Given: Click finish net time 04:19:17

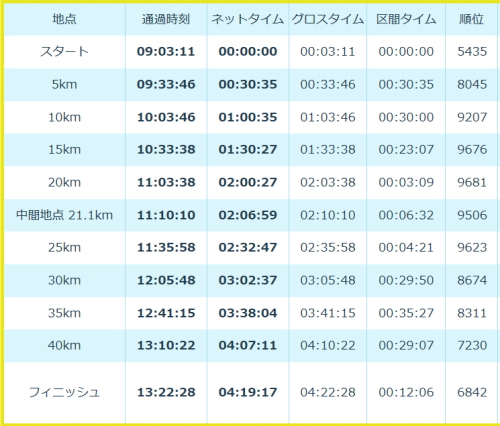Looking at the screenshot, I should (248, 392).
